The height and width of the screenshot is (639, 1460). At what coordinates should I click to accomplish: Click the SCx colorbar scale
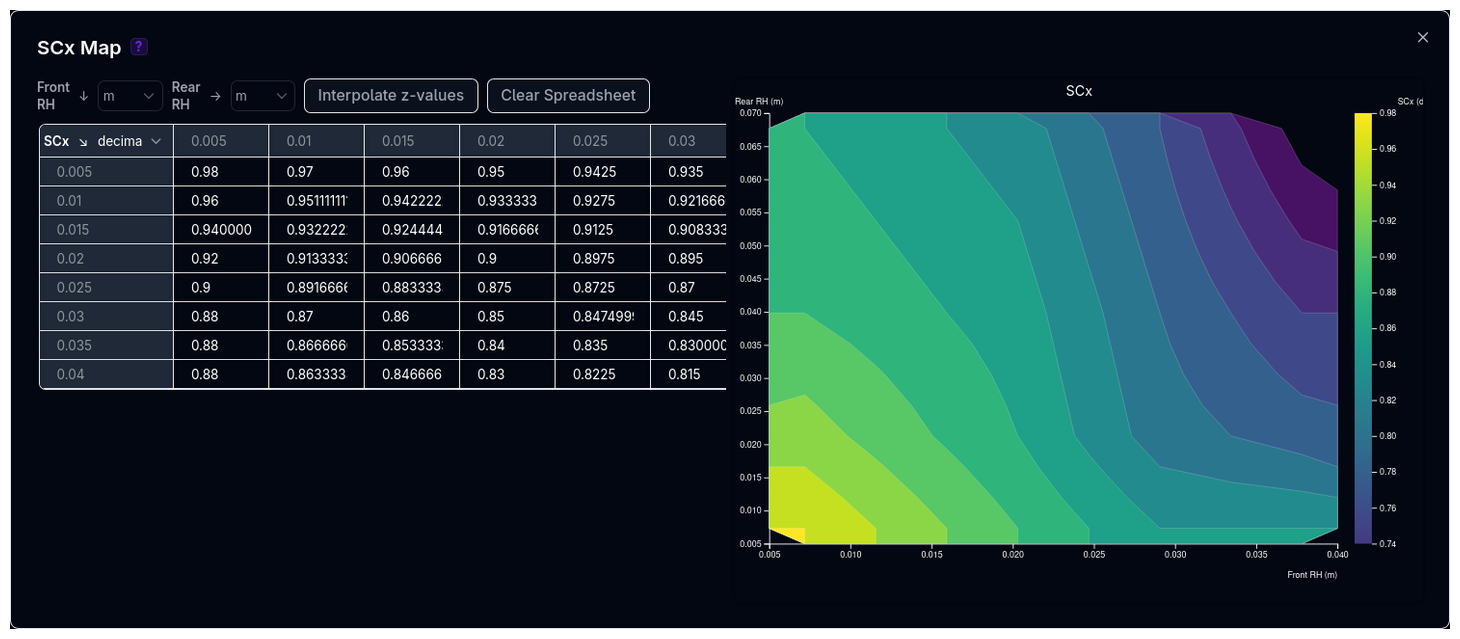[x=1363, y=328]
